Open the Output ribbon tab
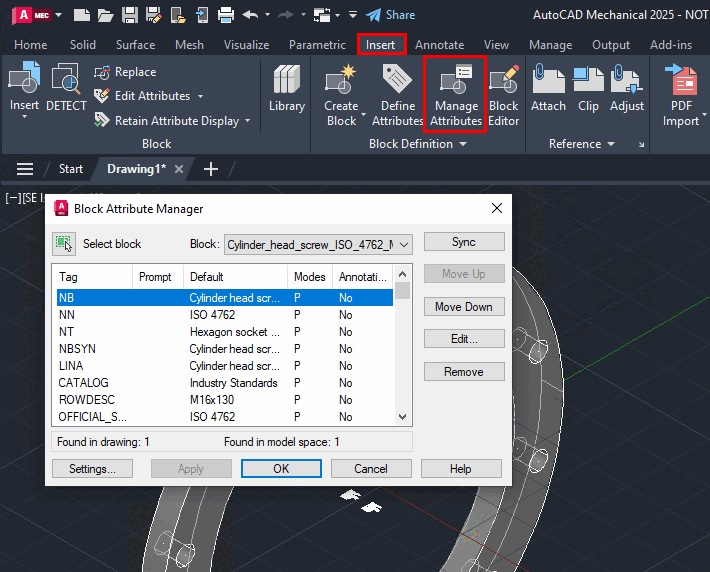Image resolution: width=710 pixels, height=572 pixels. [611, 45]
